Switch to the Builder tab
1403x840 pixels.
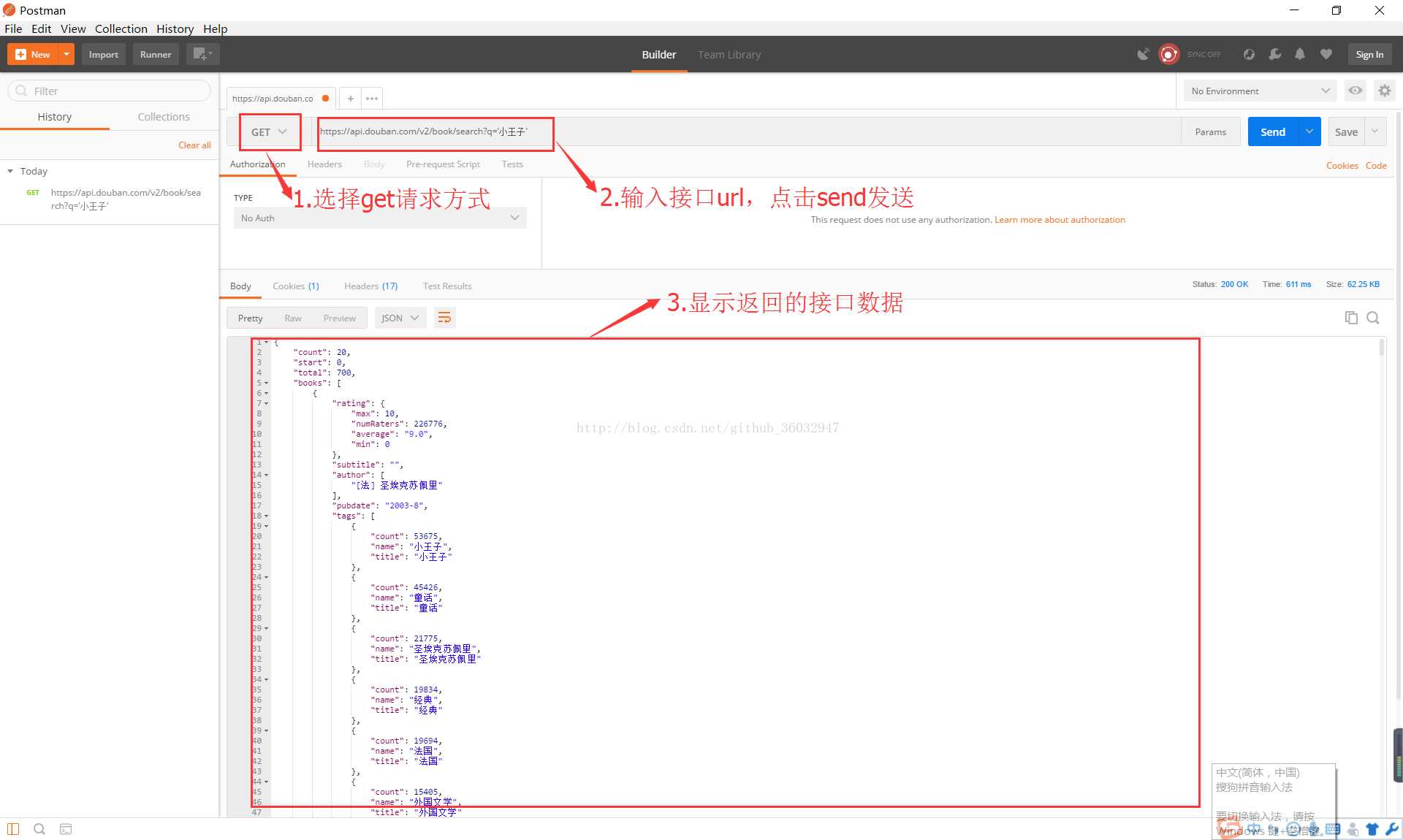pos(659,55)
